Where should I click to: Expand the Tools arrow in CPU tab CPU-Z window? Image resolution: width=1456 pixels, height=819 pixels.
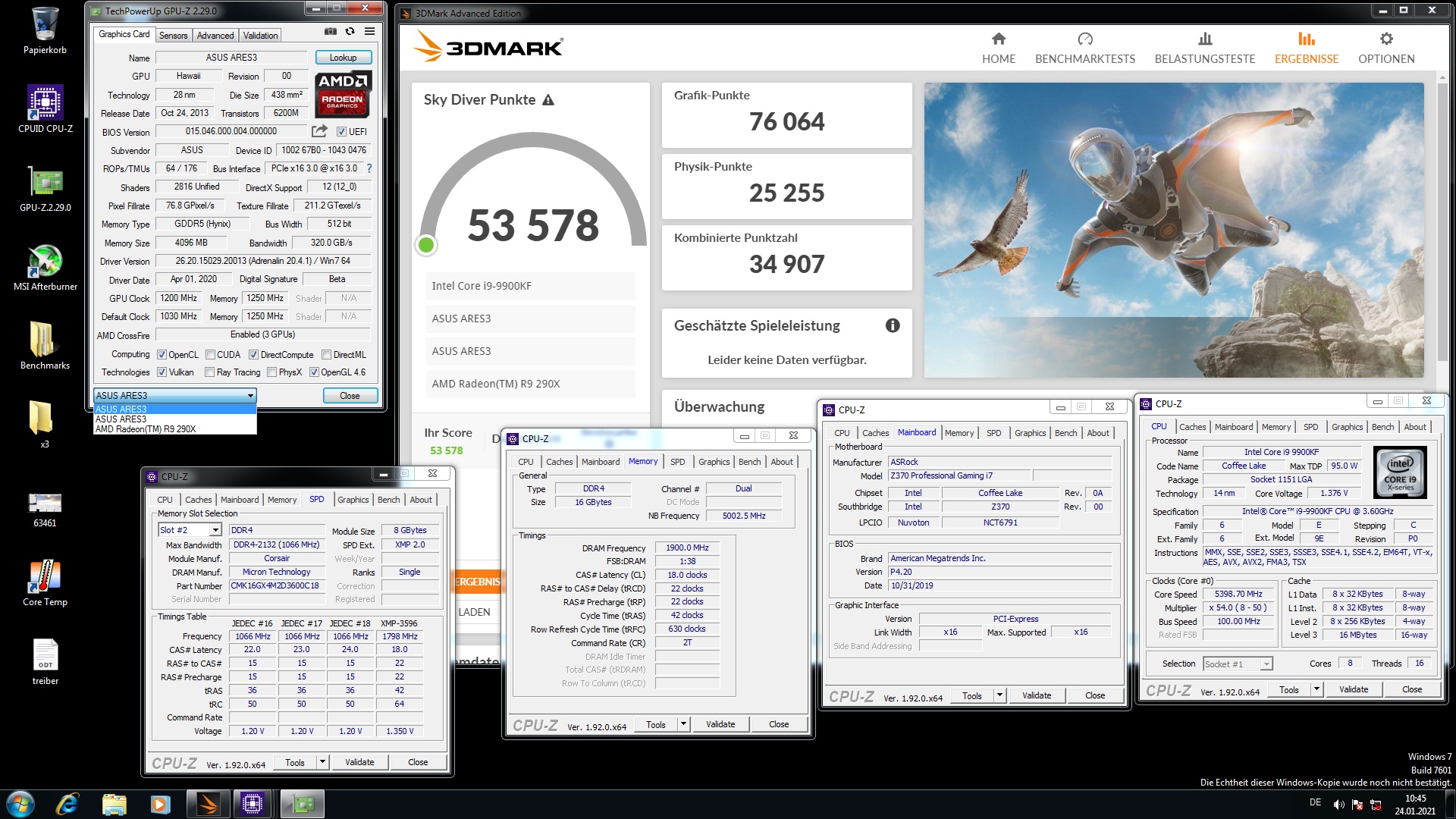click(1316, 689)
